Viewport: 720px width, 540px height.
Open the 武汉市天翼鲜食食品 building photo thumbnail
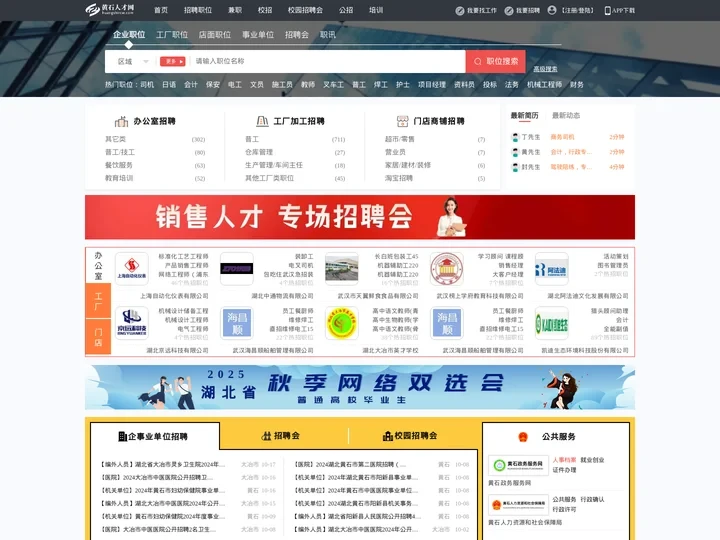(342, 269)
